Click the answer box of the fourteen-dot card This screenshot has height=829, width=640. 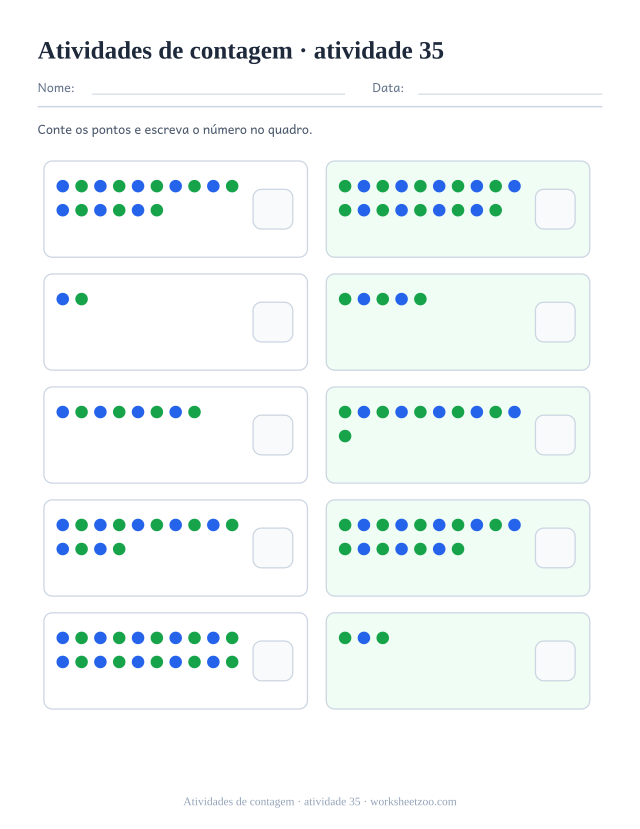[273, 548]
